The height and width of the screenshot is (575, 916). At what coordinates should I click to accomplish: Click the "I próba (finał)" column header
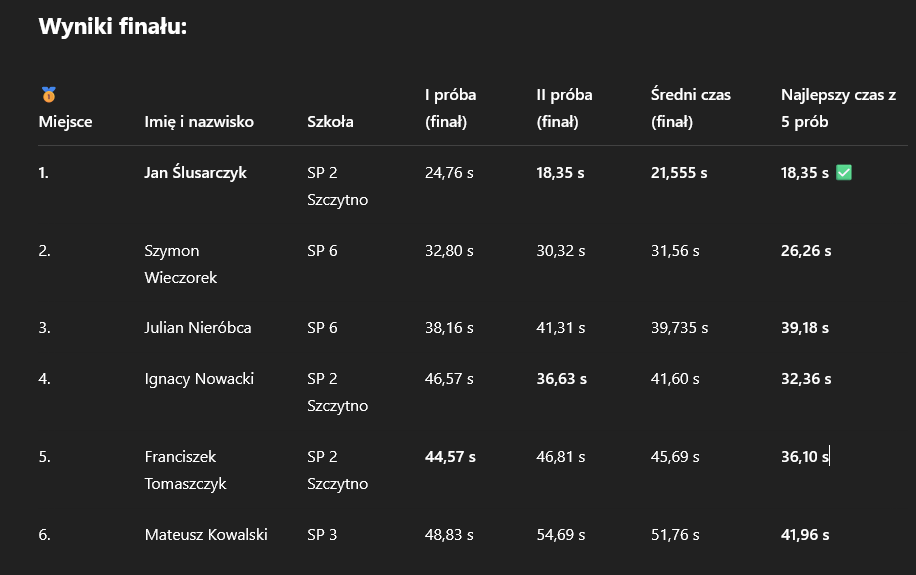[450, 108]
